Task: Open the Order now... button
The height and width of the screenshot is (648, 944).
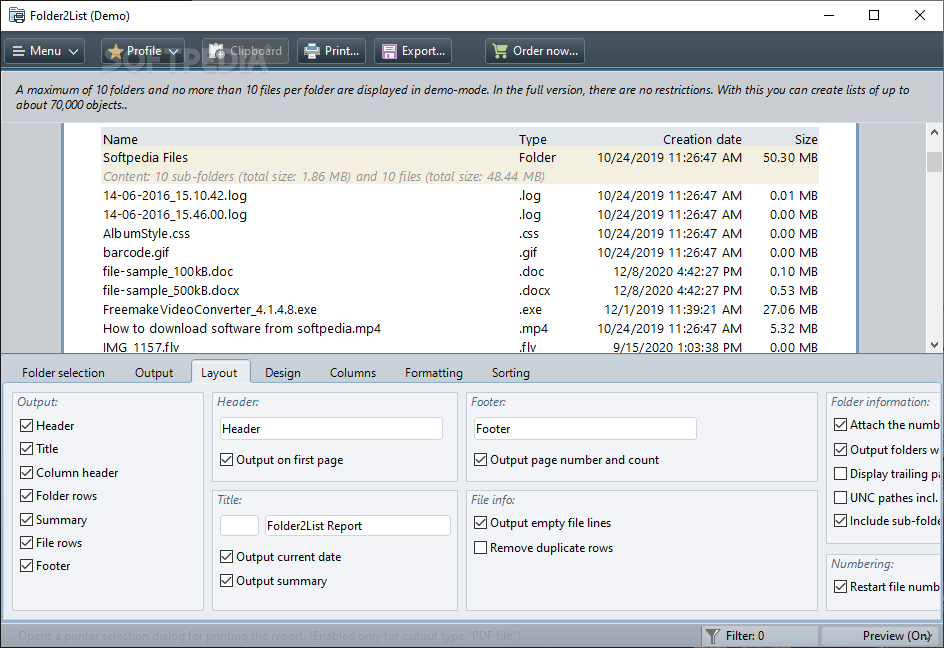Action: coord(535,51)
